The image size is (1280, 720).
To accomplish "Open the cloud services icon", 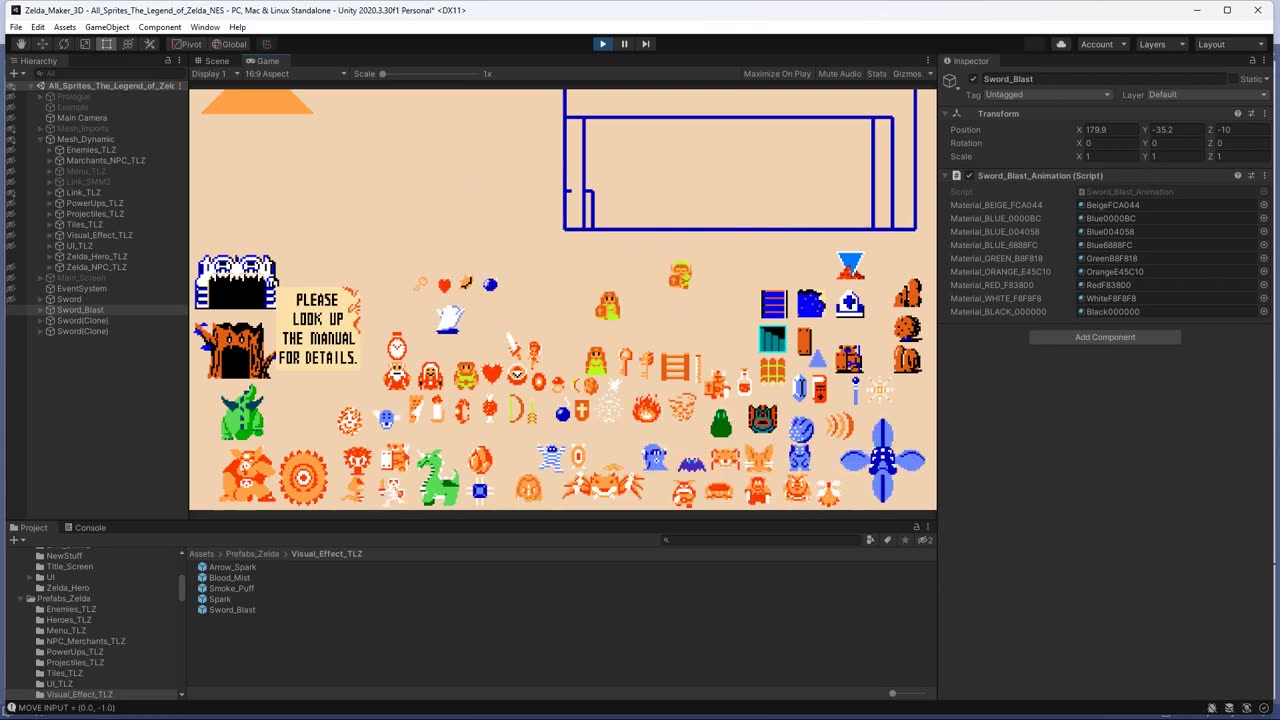I will coord(1061,44).
